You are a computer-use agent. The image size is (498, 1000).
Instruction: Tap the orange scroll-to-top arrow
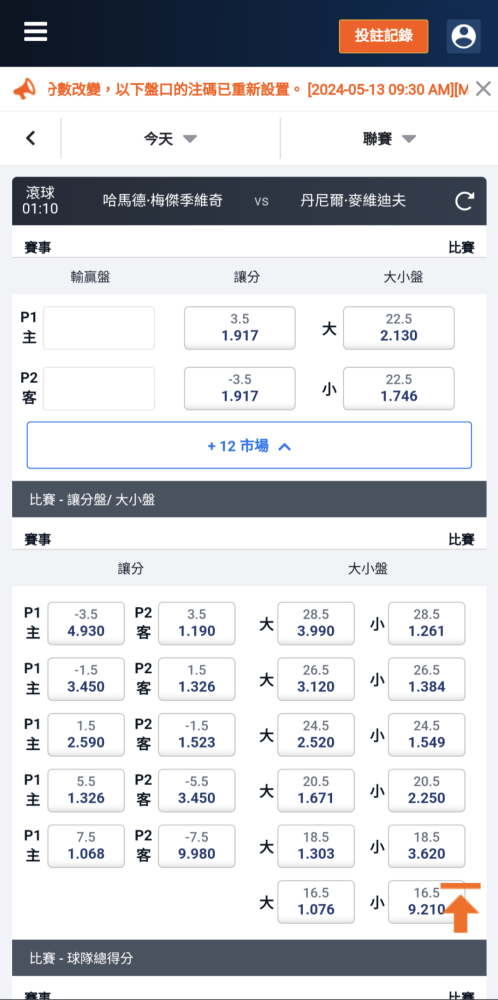coord(460,908)
